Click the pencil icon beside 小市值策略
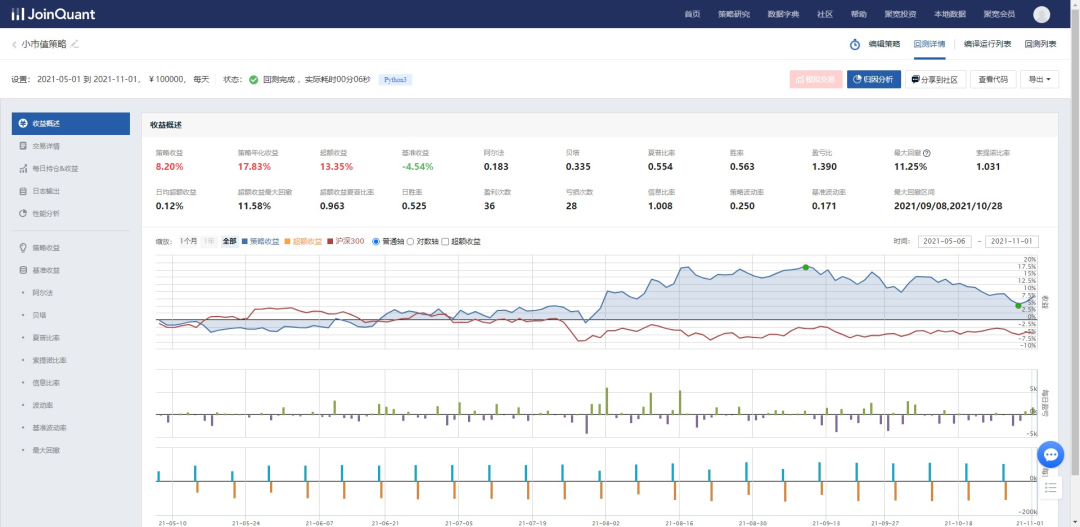This screenshot has height=527, width=1080. coord(75,44)
